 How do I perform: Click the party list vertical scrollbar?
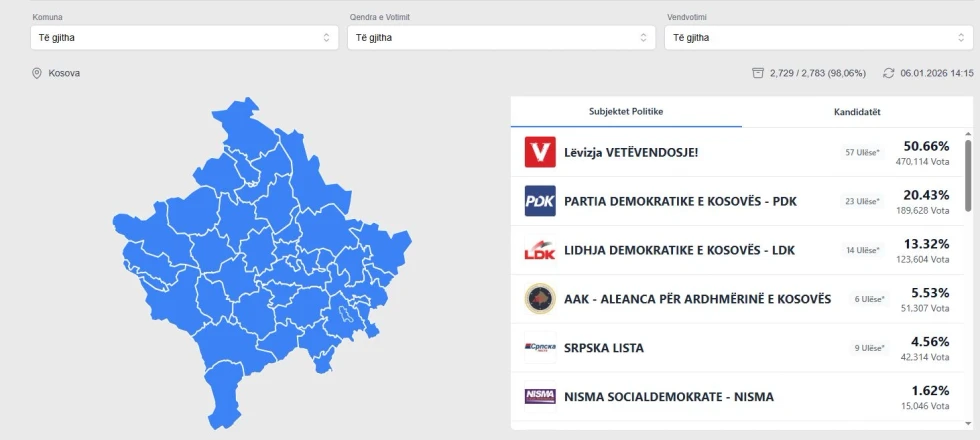[967, 175]
